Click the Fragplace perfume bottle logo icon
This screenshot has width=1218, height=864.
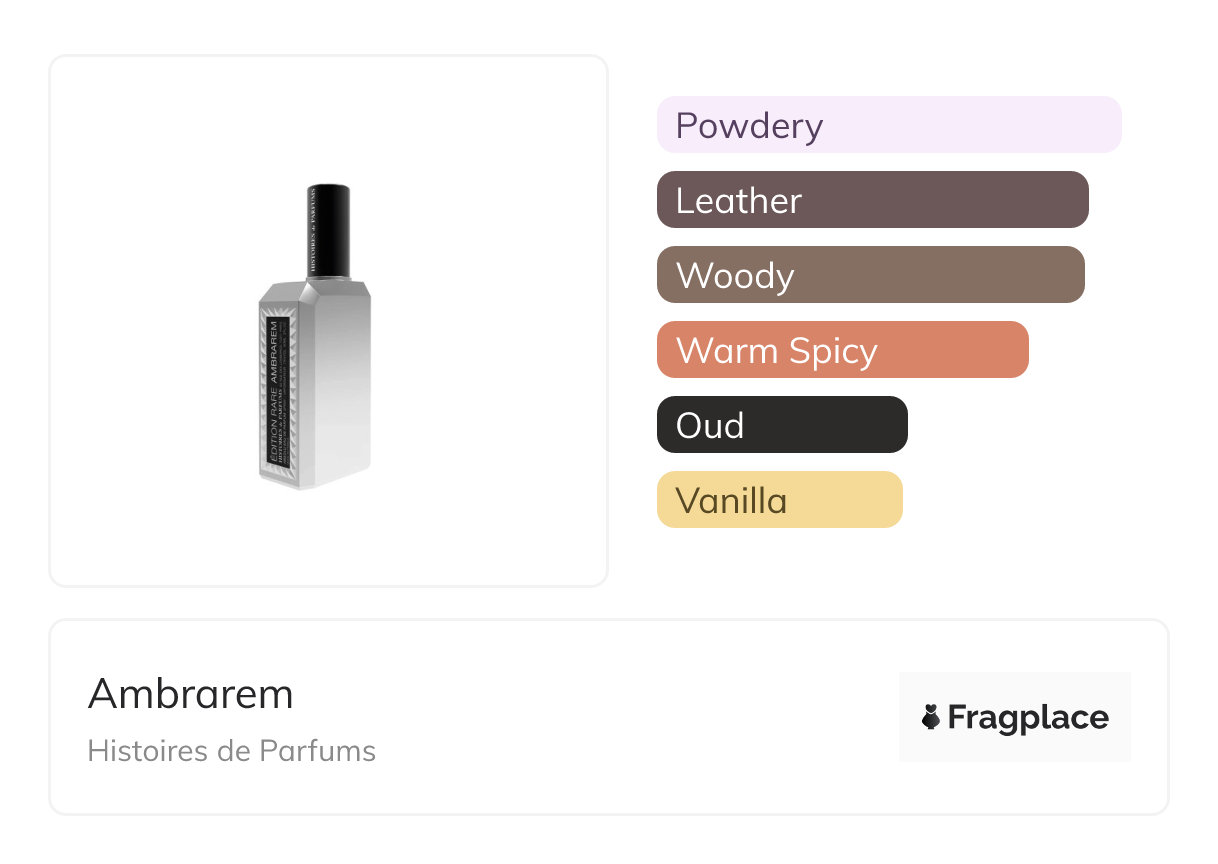(931, 717)
